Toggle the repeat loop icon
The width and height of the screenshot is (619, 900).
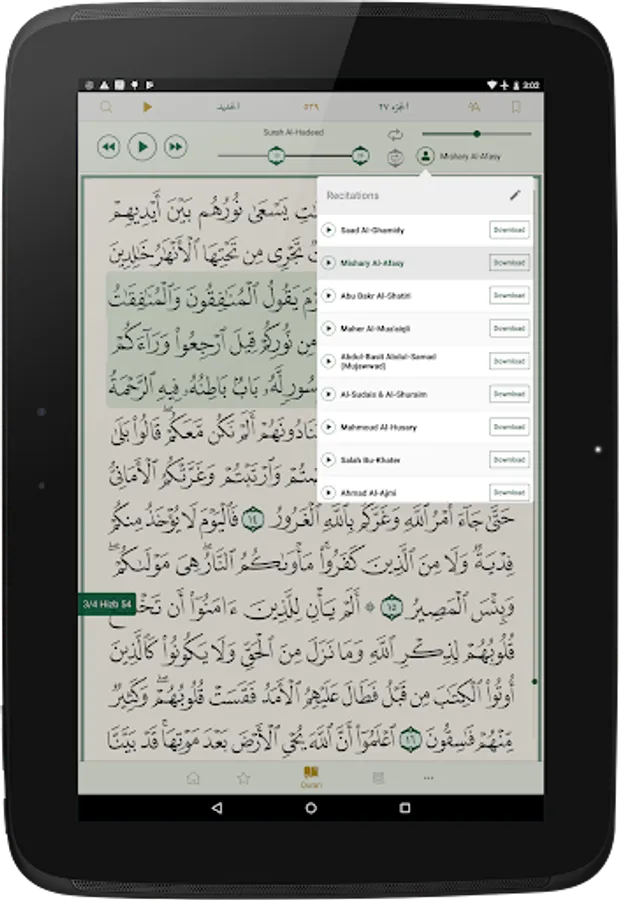(x=395, y=135)
